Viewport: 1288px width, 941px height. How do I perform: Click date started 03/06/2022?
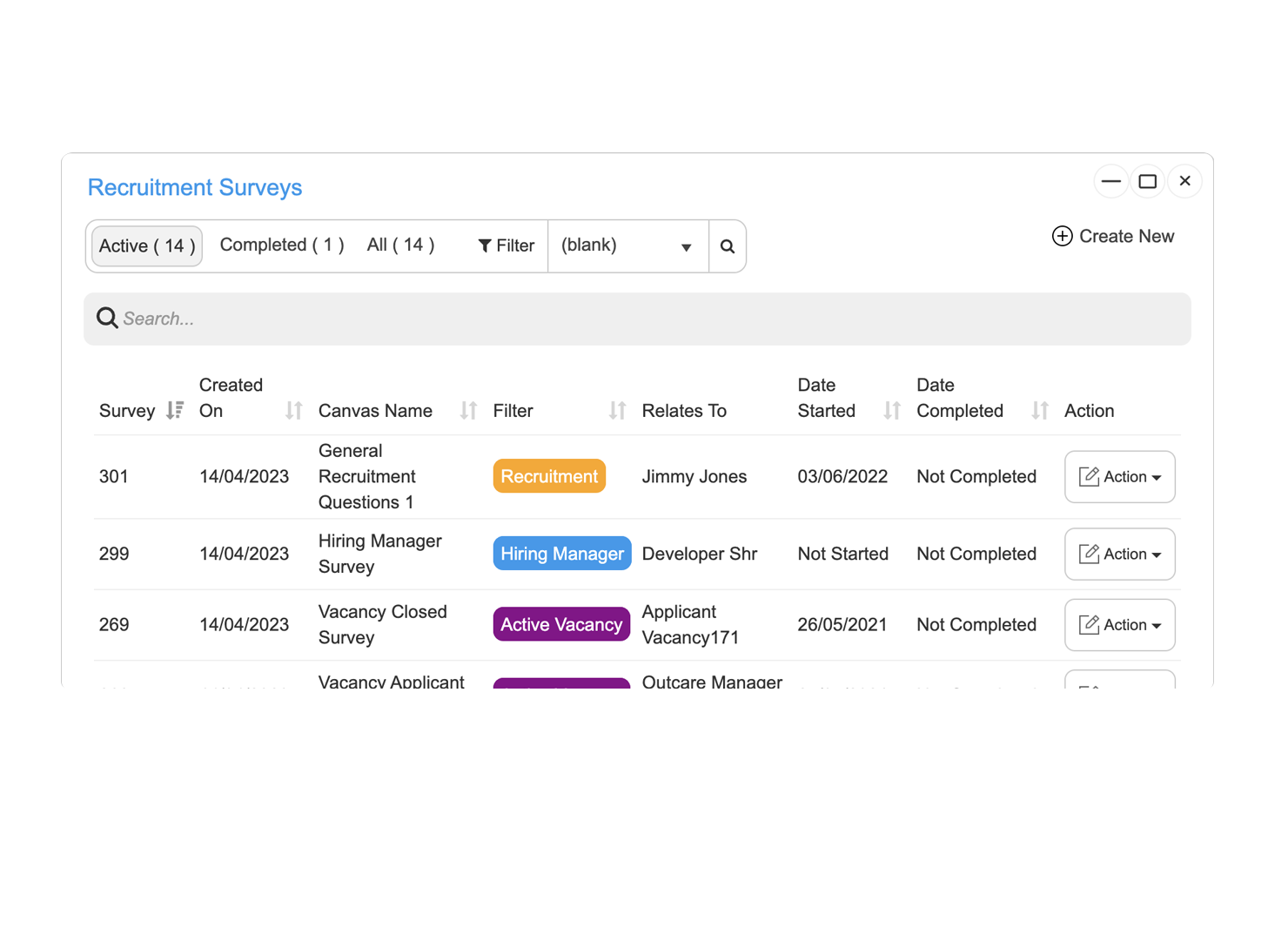click(x=842, y=476)
